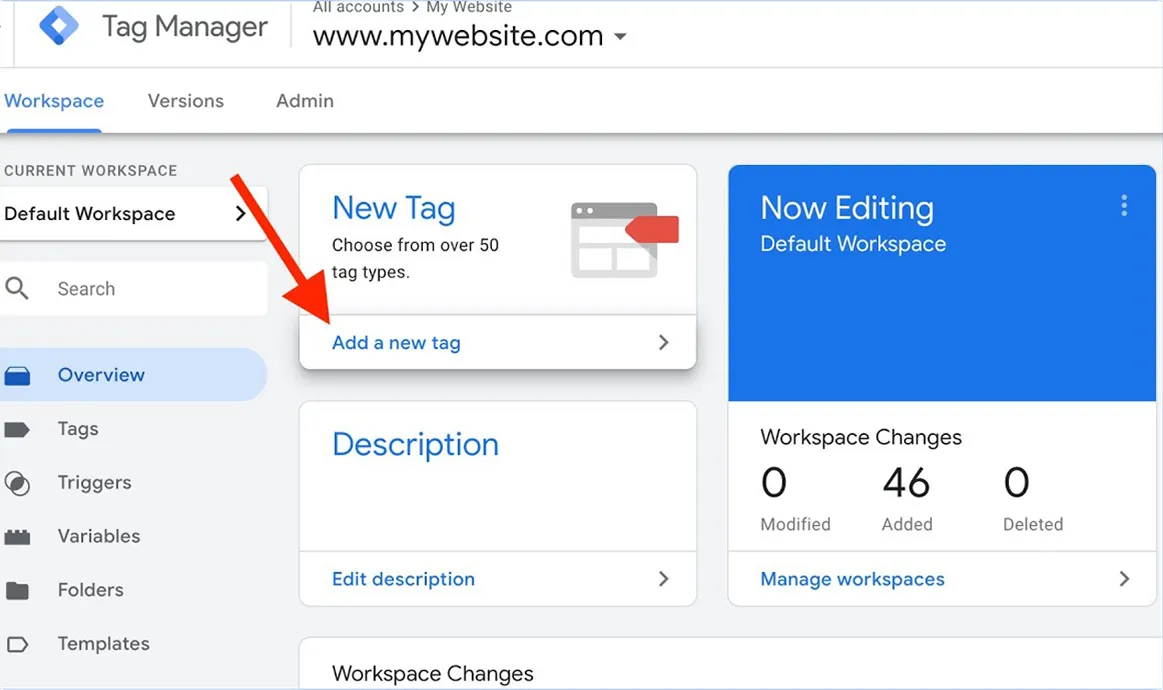Expand the Default Workspace selector
This screenshot has width=1163, height=690.
click(x=134, y=214)
